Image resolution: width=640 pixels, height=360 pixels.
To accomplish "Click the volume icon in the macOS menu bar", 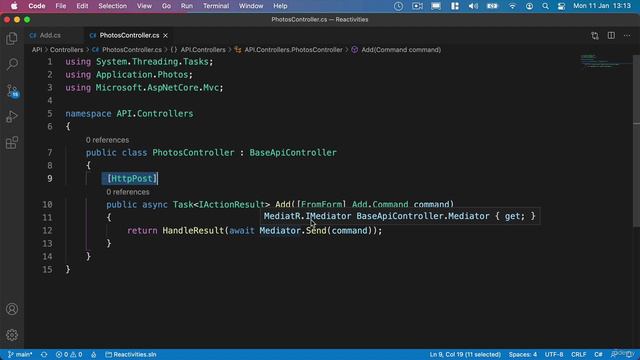I will tap(473, 6).
